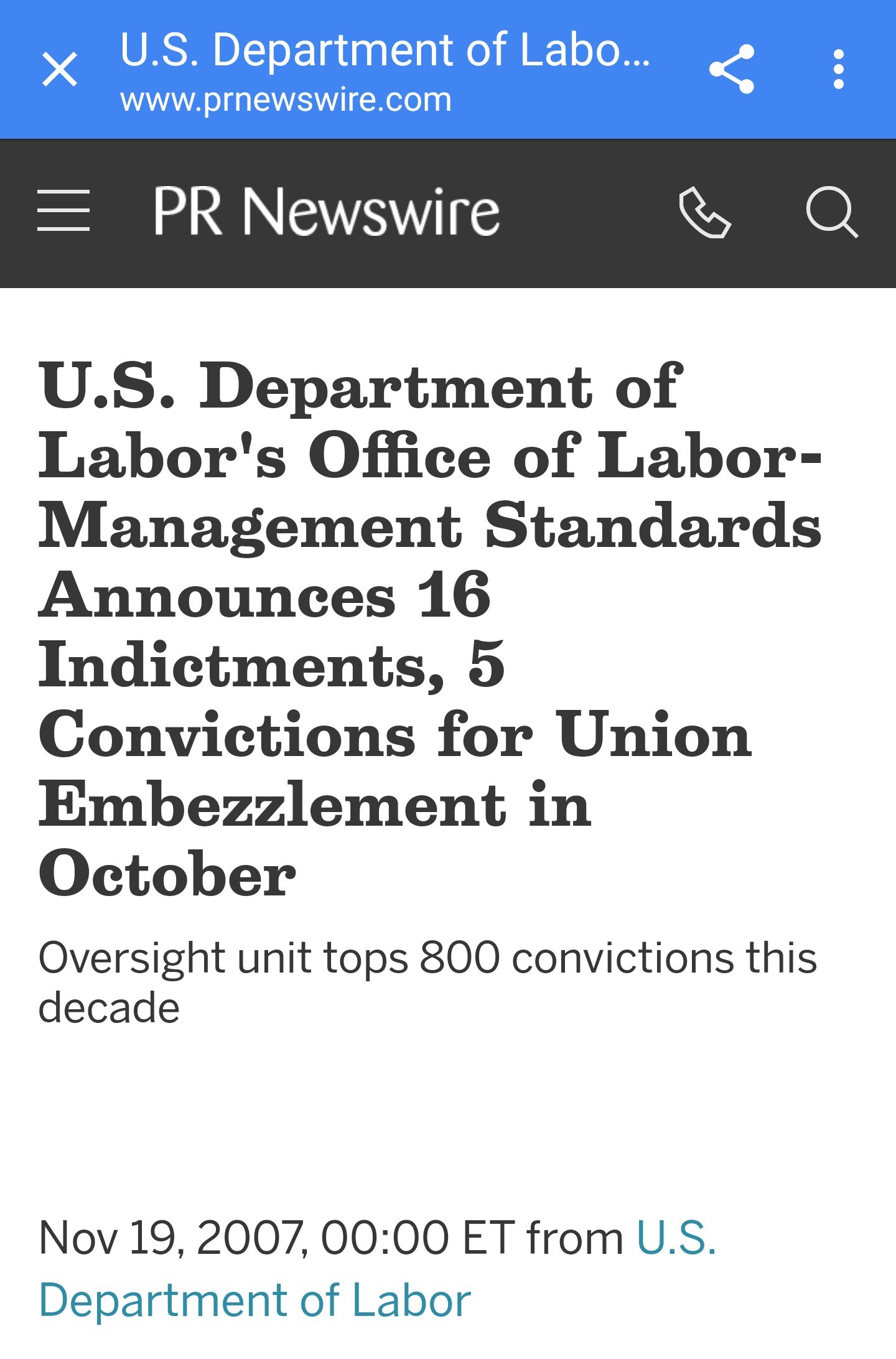Screen dimensions: 896x1359
Task: Open site search with the magnifier icon
Action: [832, 212]
